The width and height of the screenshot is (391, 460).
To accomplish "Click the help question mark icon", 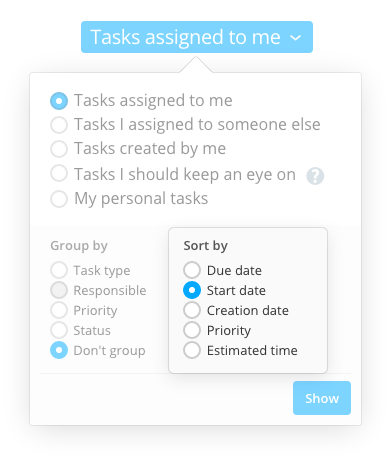I will [x=315, y=176].
